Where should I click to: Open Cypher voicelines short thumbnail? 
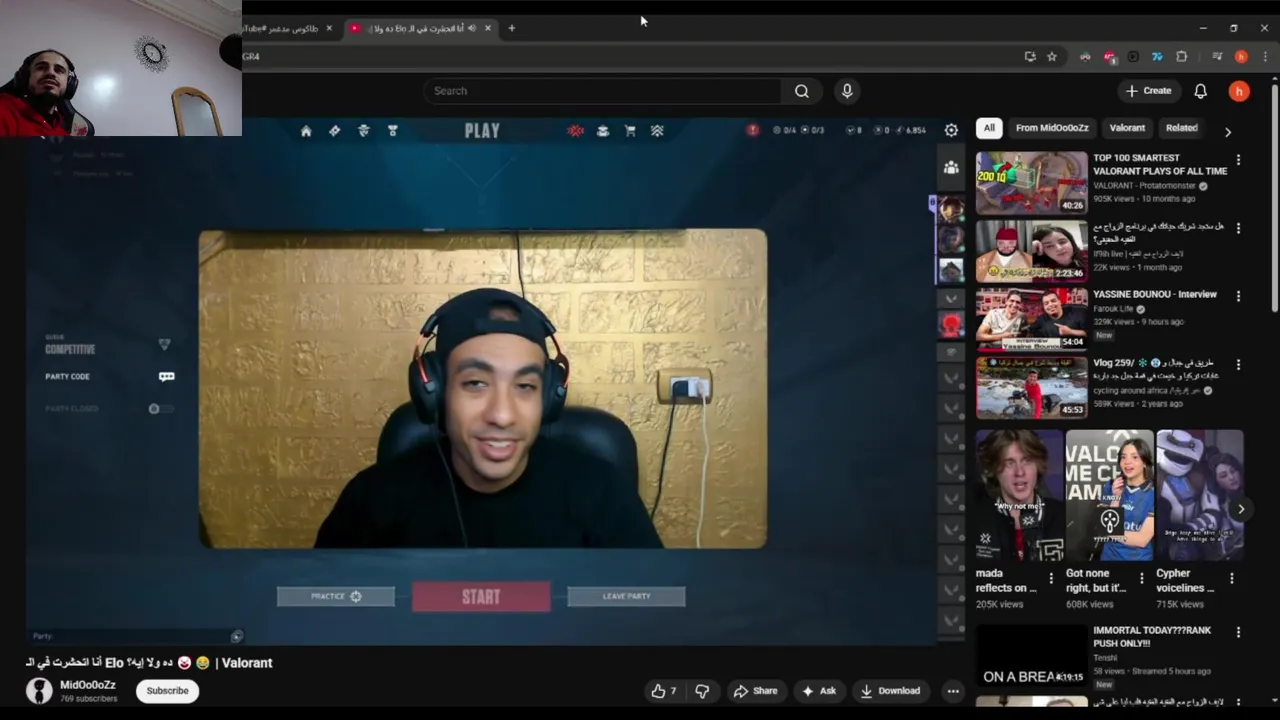tap(1200, 495)
